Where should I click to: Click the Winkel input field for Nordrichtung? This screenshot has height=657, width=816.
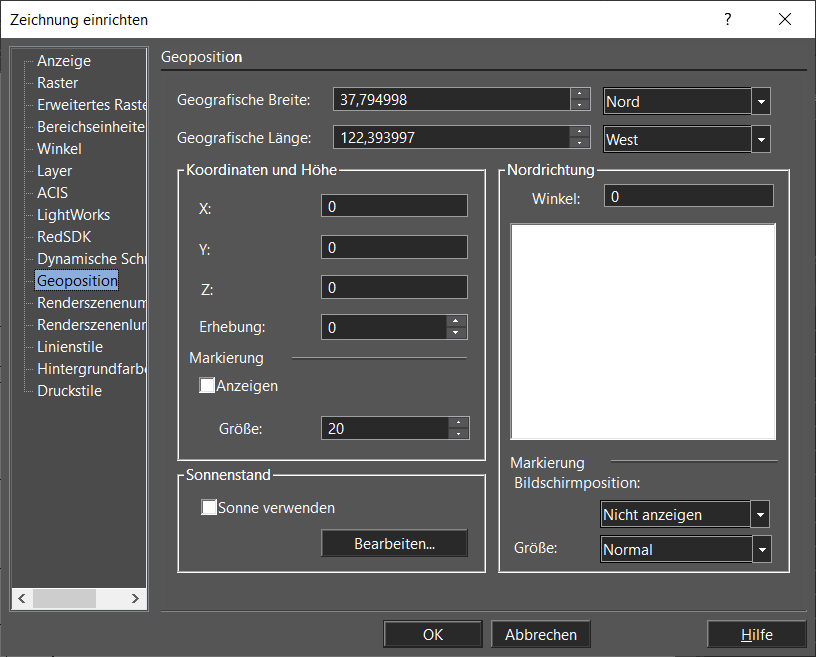(x=688, y=197)
